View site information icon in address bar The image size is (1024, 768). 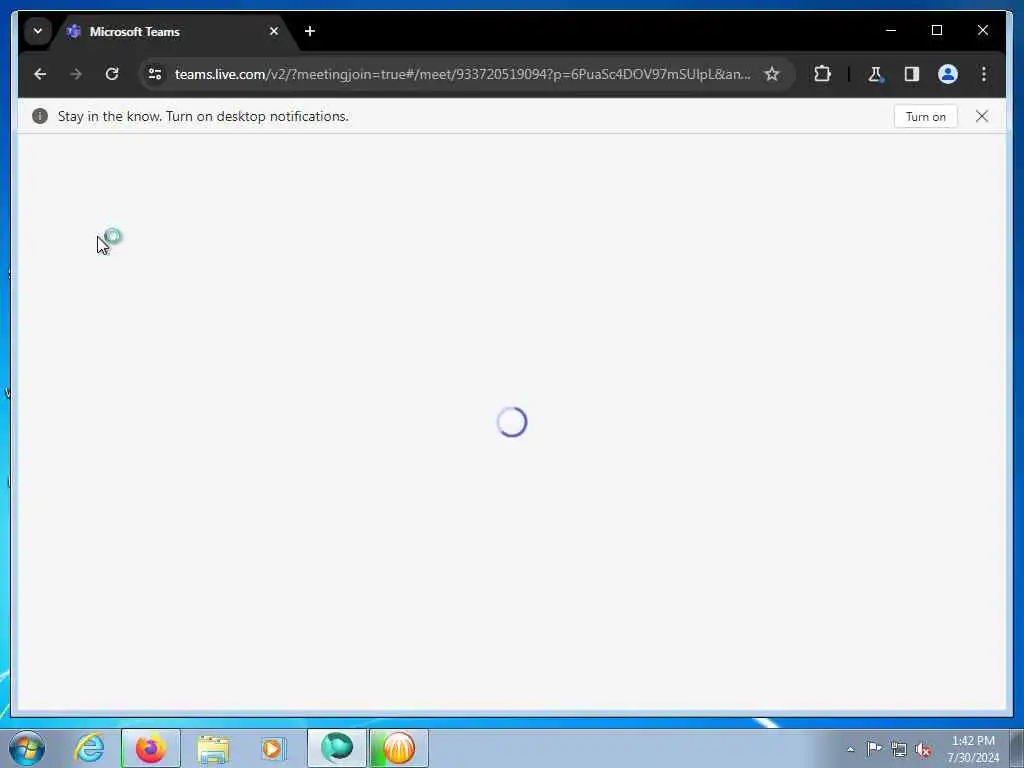coord(155,74)
